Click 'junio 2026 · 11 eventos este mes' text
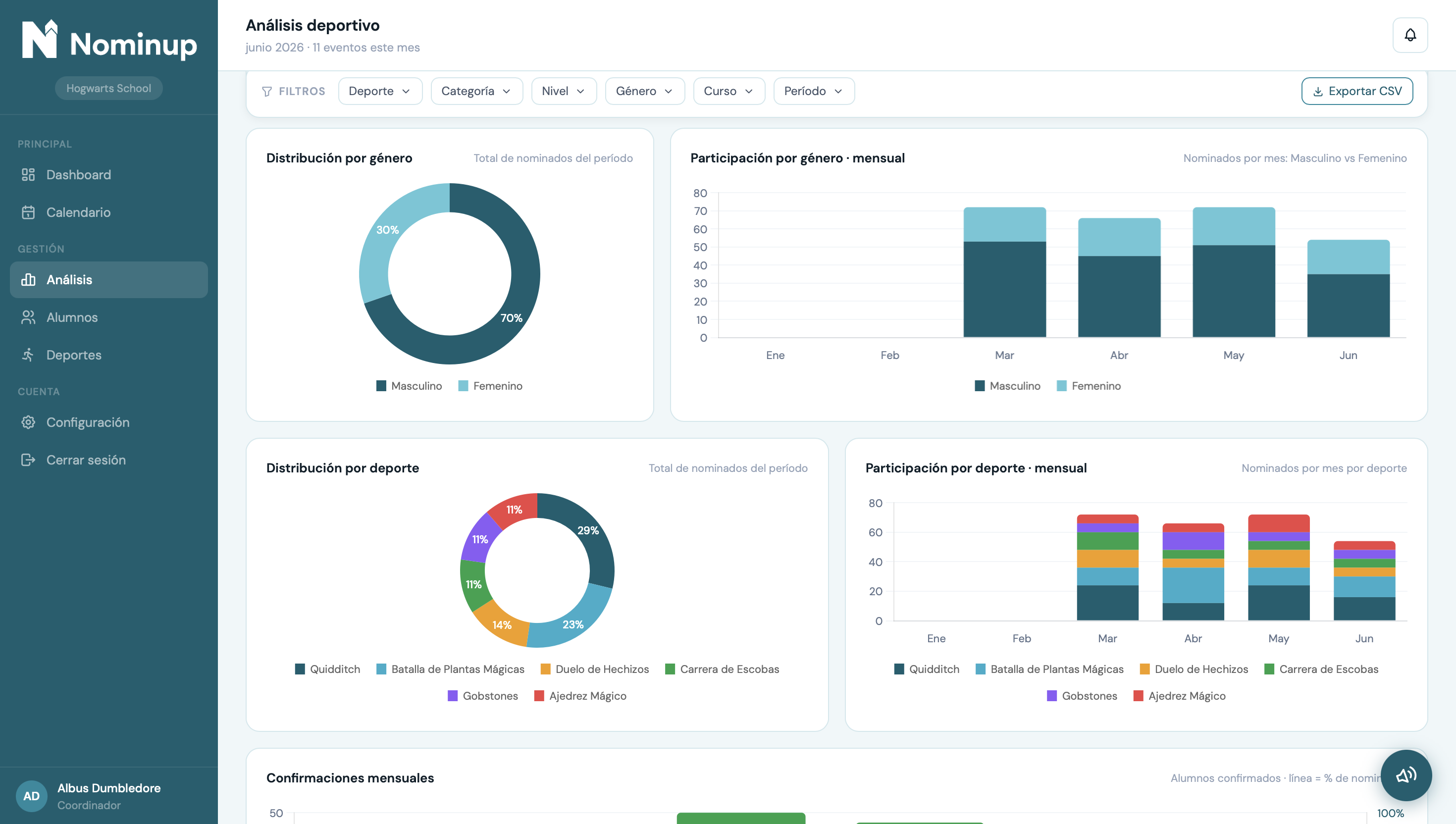 click(333, 48)
